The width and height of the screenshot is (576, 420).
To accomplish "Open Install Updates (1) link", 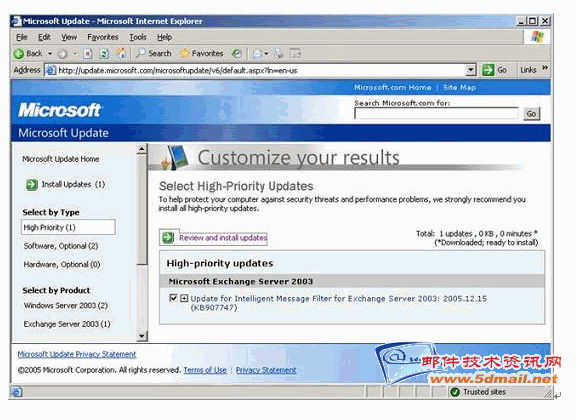I will 73,184.
